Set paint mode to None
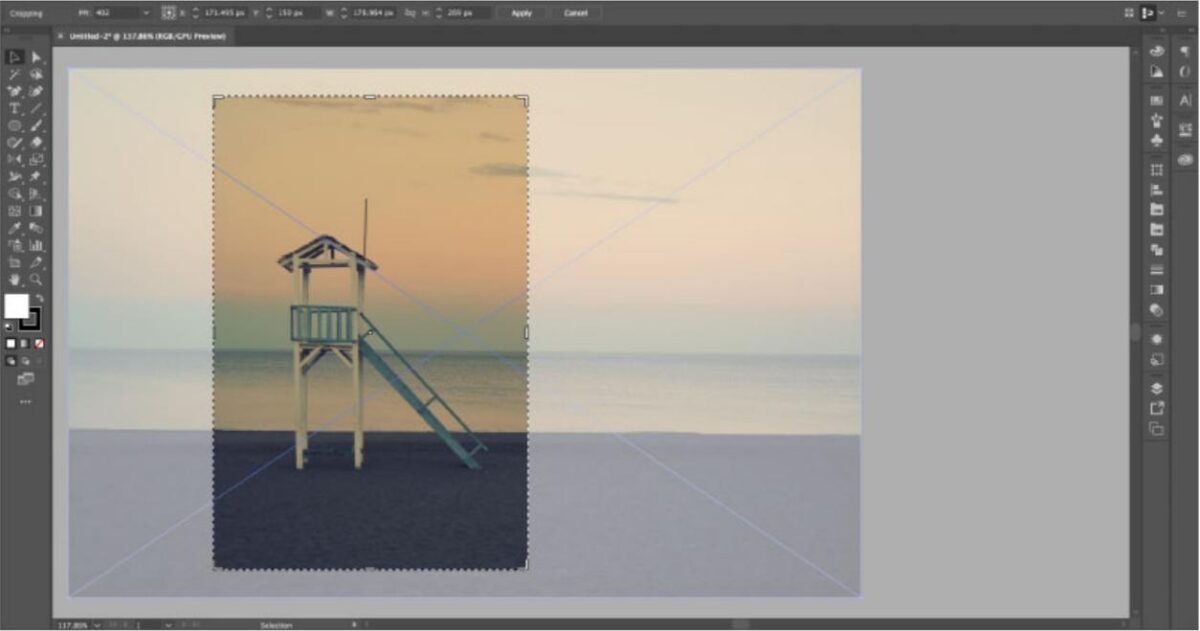 39,343
